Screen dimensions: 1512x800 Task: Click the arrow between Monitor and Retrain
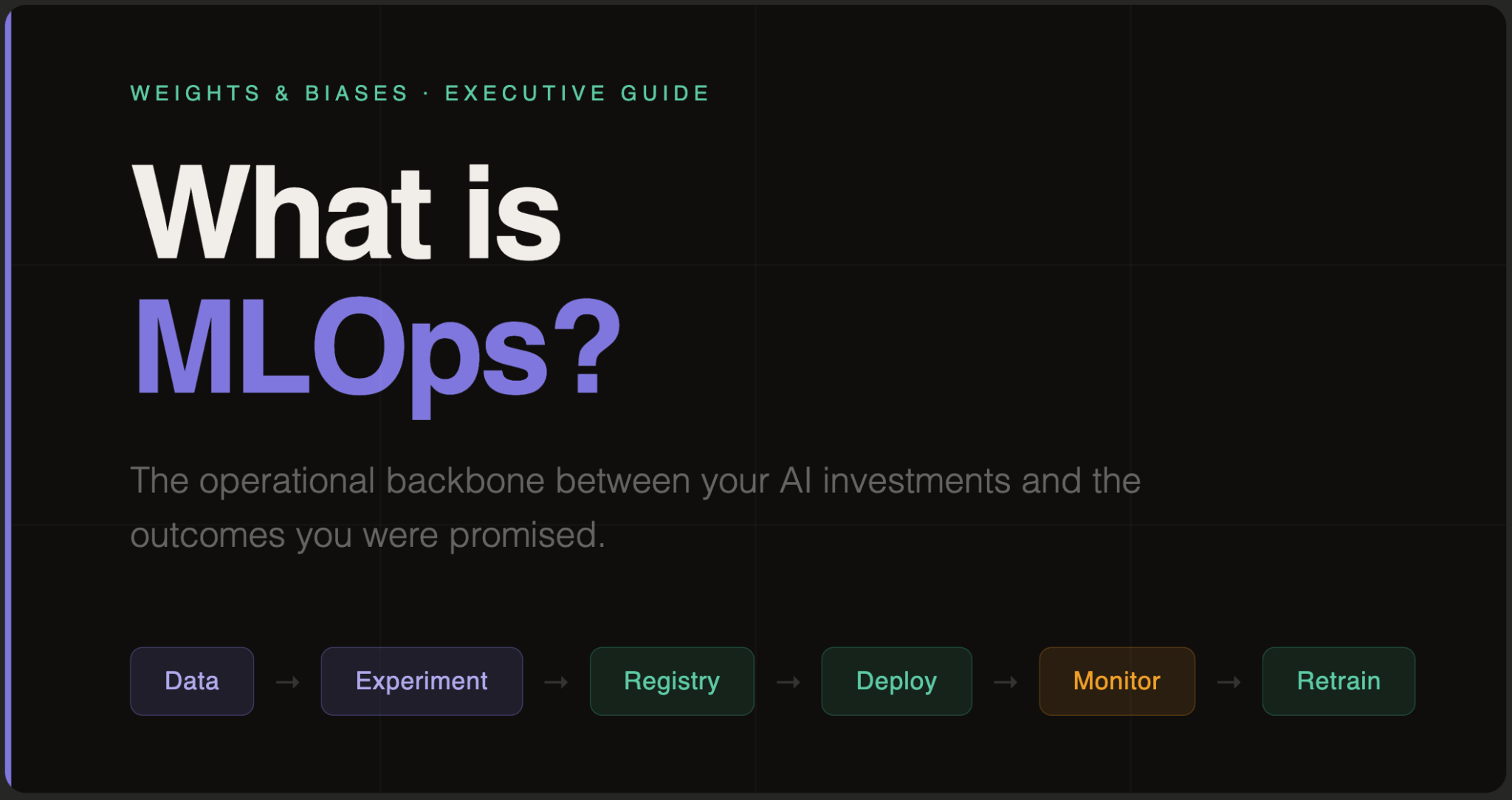[x=1228, y=682]
